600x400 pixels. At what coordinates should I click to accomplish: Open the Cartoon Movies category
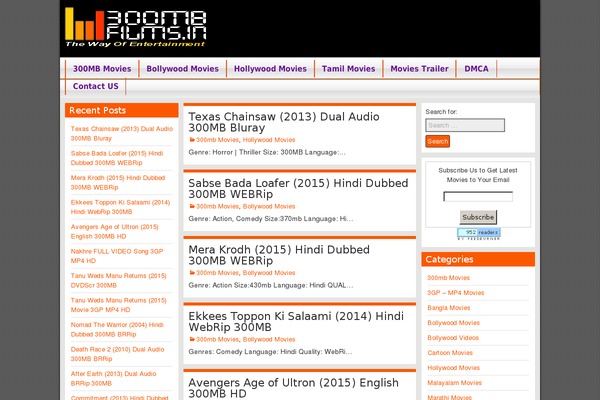(450, 353)
